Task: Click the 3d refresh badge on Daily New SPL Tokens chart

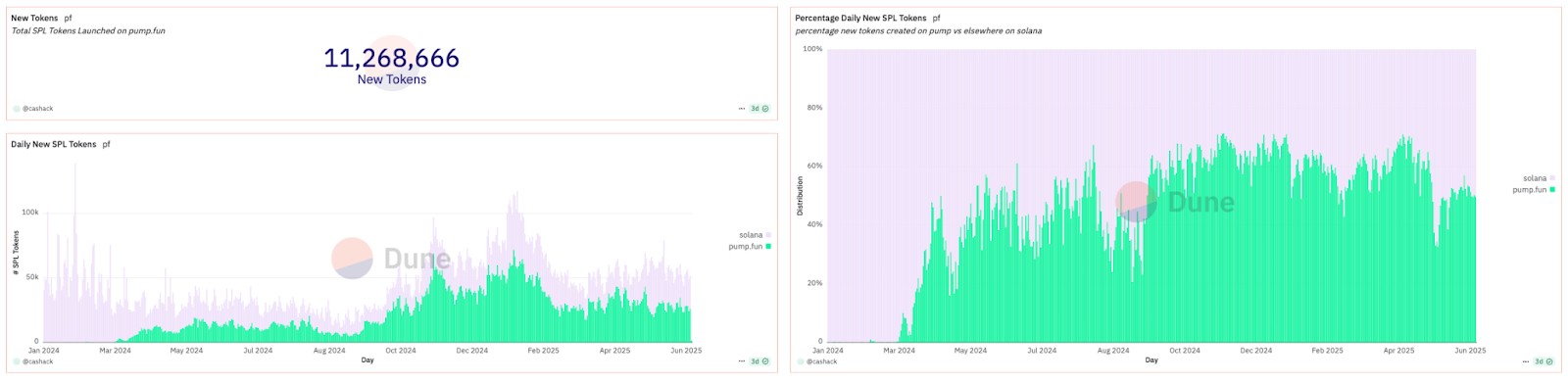Action: (759, 361)
